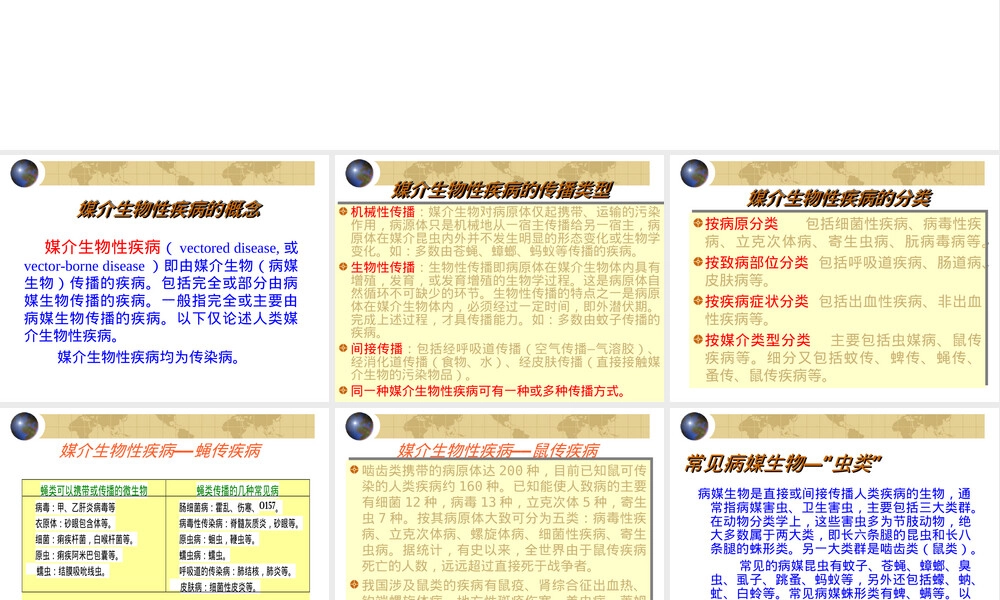Click the English term vector-borne disease
Image resolution: width=1000 pixels, height=600 pixels.
click(84, 266)
